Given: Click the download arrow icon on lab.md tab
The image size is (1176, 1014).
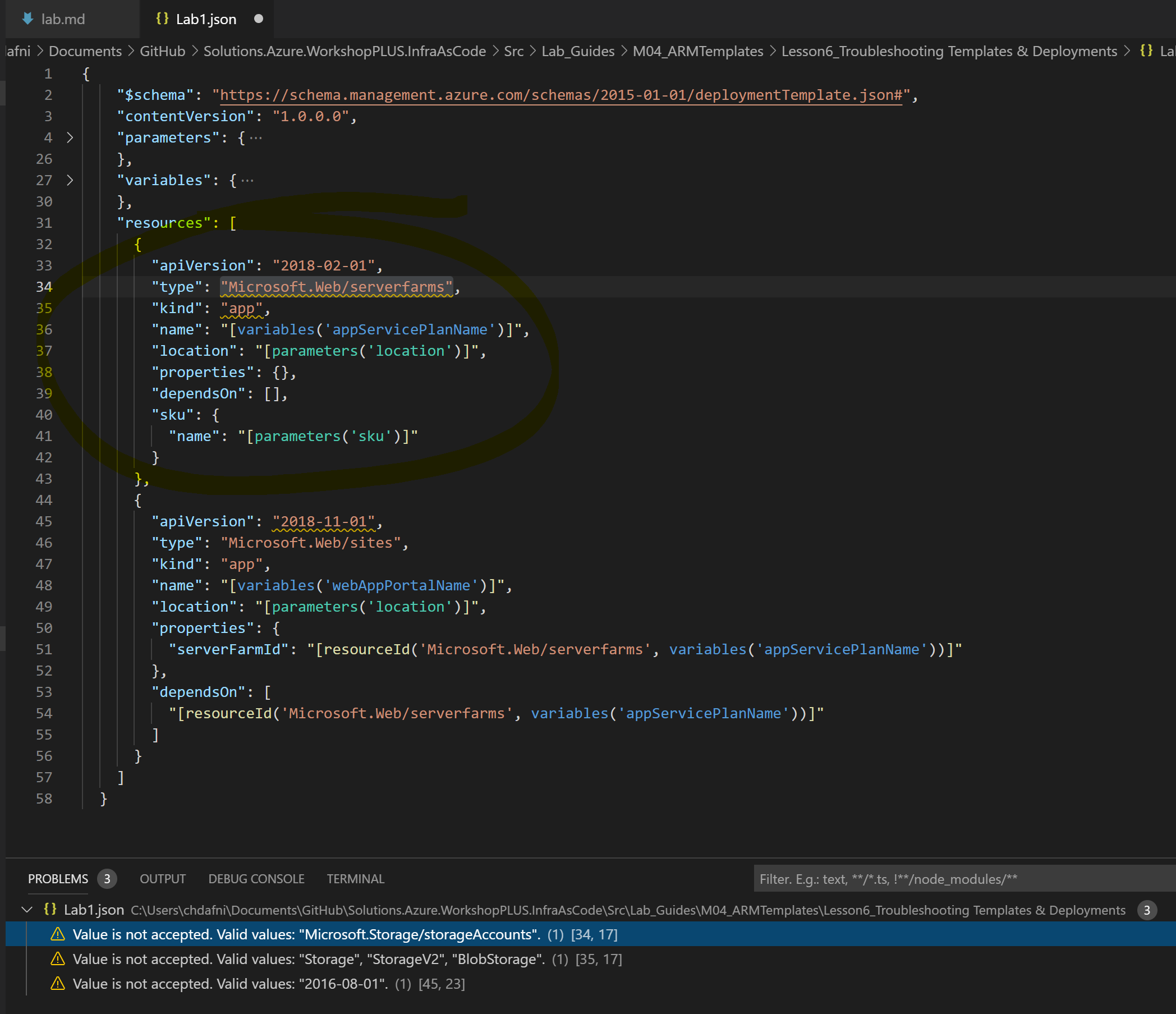Looking at the screenshot, I should click(27, 19).
